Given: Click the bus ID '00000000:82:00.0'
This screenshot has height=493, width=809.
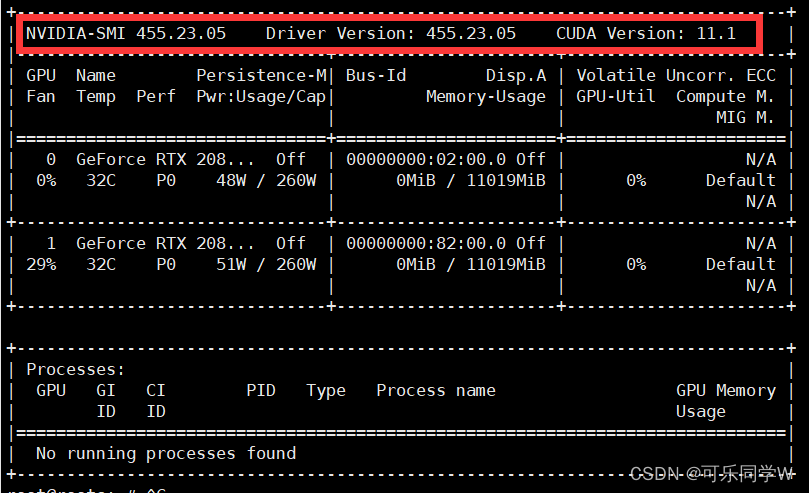Looking at the screenshot, I should tap(426, 244).
